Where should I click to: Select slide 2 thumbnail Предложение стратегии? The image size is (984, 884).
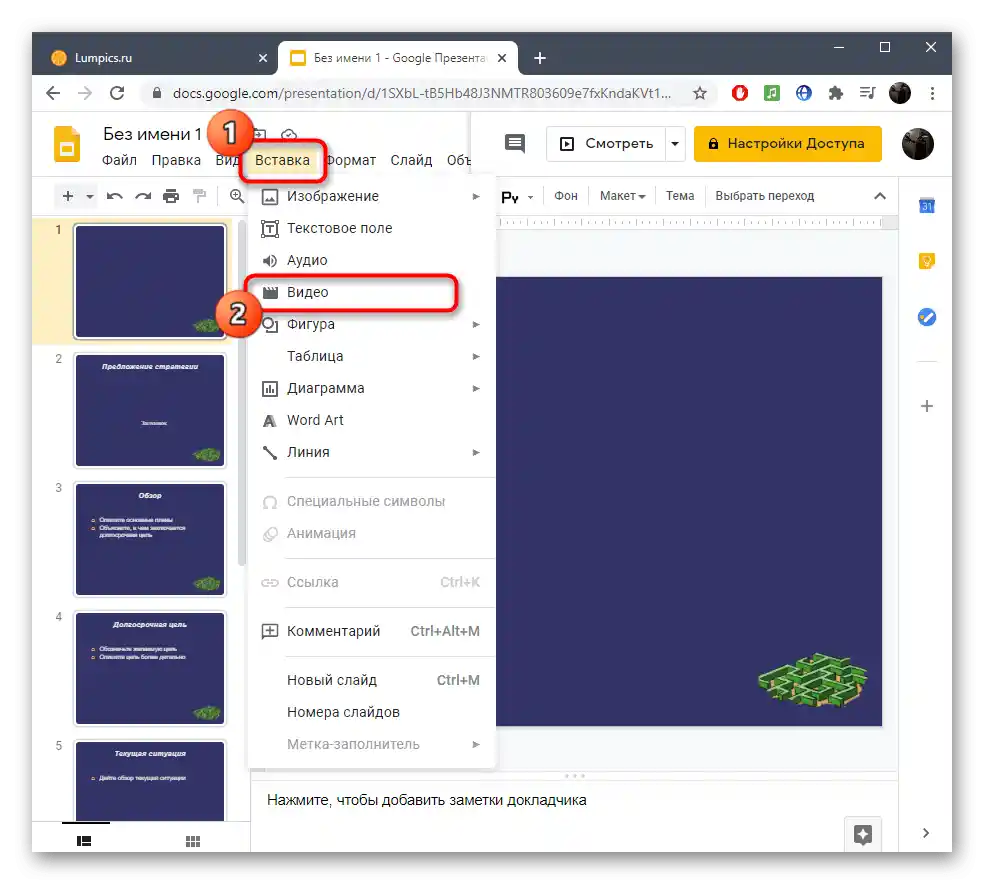[x=150, y=410]
